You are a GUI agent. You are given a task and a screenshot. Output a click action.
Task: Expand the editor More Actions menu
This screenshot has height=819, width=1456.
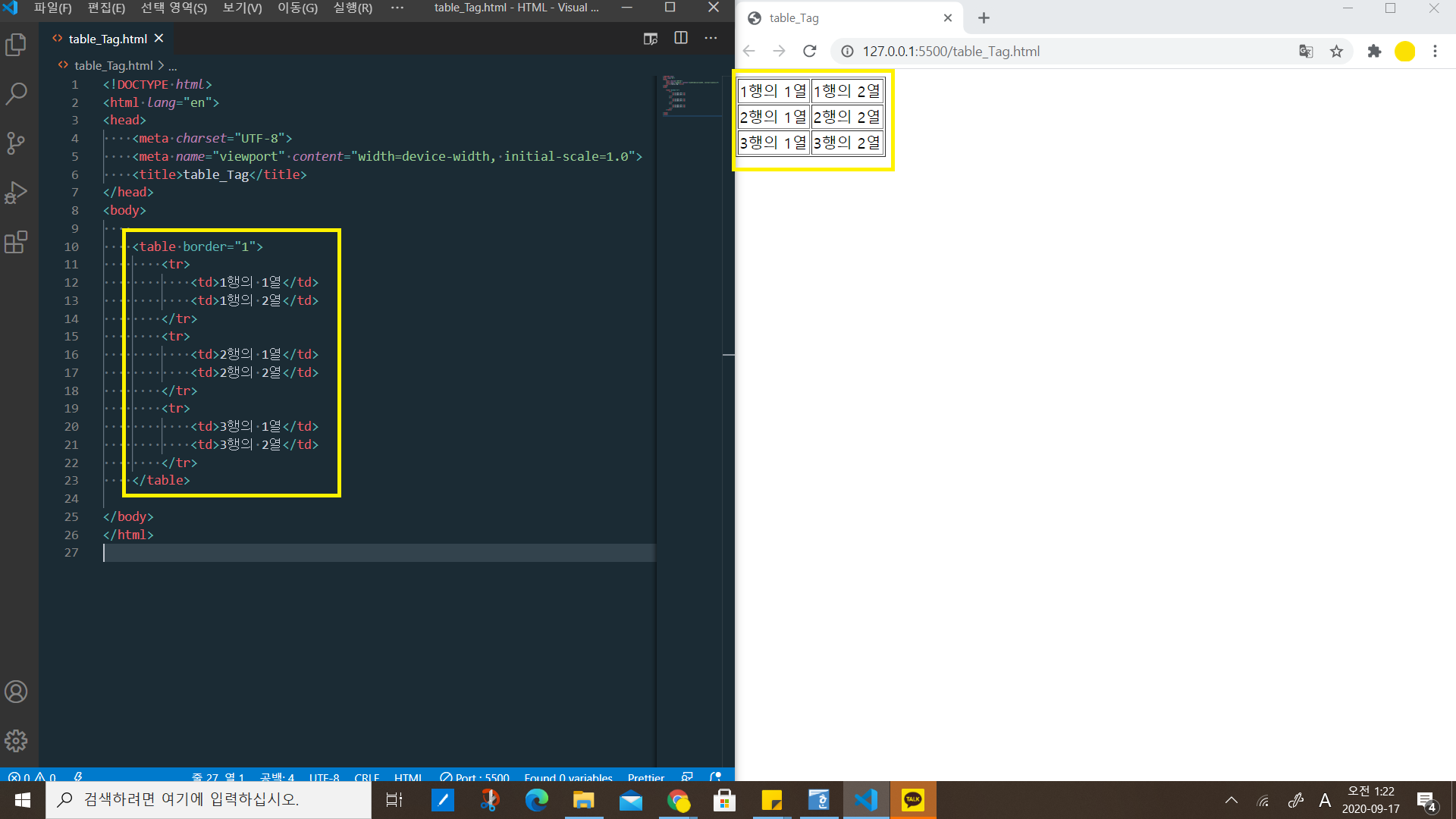pyautogui.click(x=711, y=38)
